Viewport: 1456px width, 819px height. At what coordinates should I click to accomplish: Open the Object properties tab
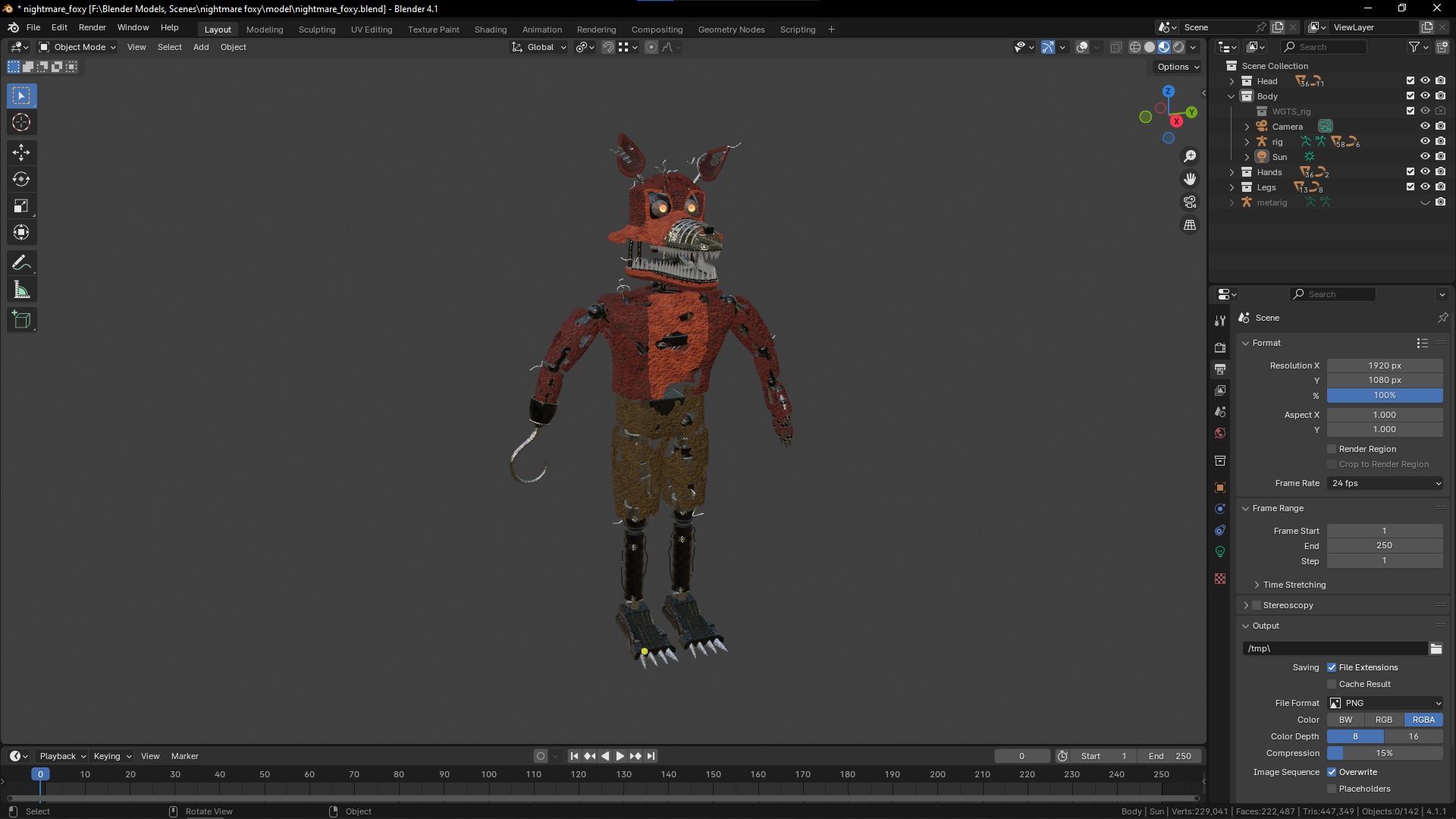coord(1220,488)
